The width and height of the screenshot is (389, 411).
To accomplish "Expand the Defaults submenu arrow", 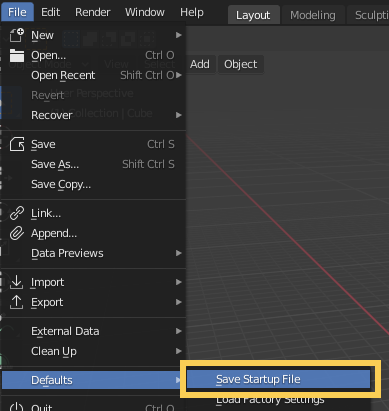I will tap(179, 380).
